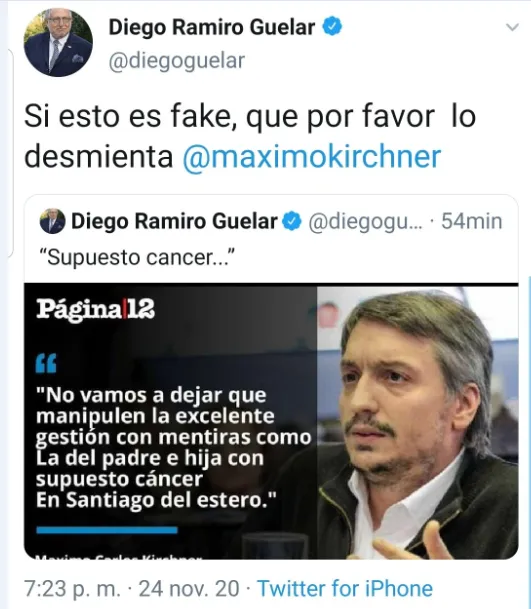The image size is (531, 609).
Task: Click the verified badge beside the main author name
Action: [333, 27]
